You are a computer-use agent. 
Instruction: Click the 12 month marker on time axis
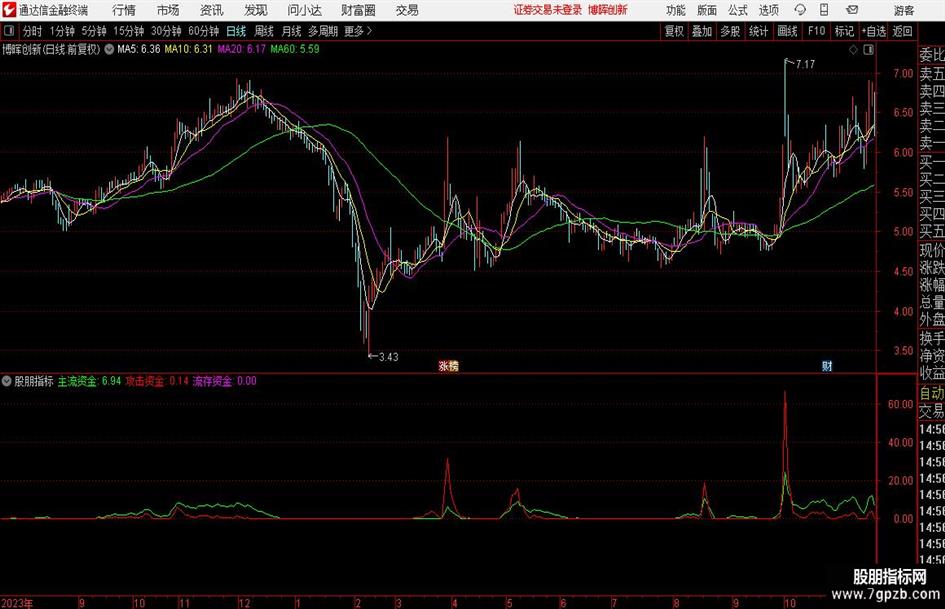(244, 603)
